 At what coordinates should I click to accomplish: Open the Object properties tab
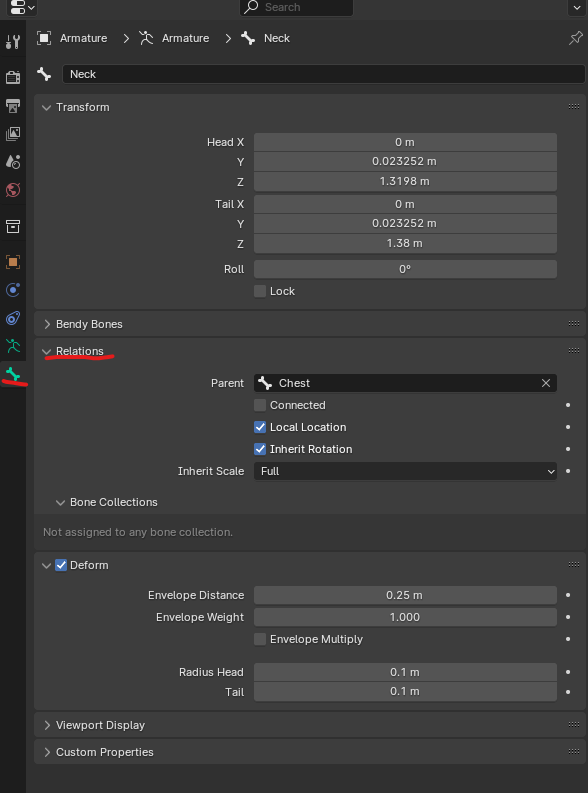[x=13, y=262]
